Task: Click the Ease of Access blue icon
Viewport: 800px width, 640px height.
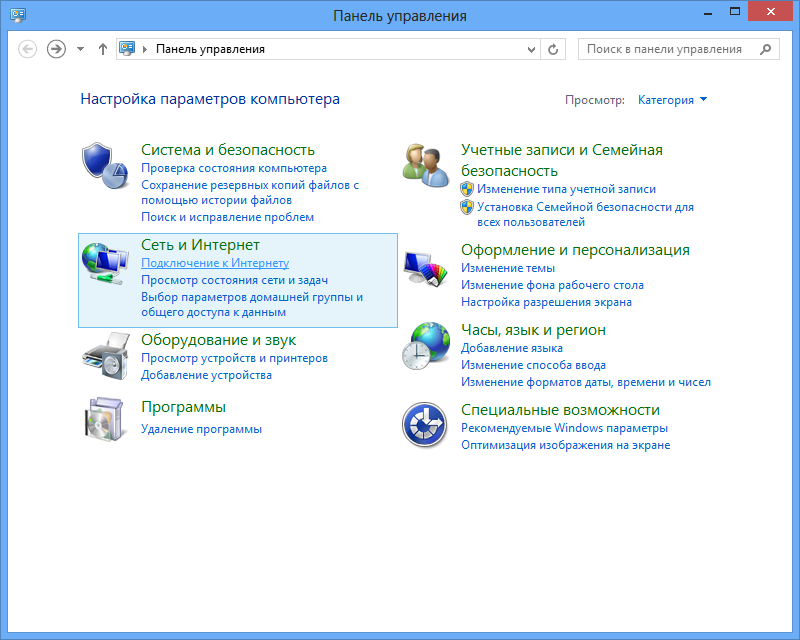Action: tap(424, 426)
